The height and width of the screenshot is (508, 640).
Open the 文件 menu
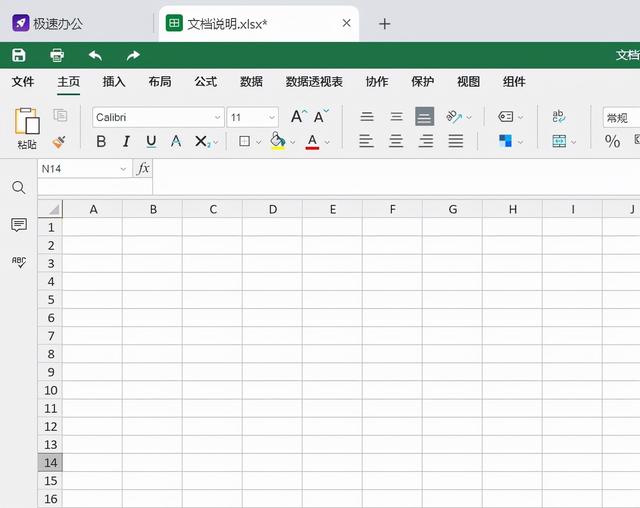23,82
